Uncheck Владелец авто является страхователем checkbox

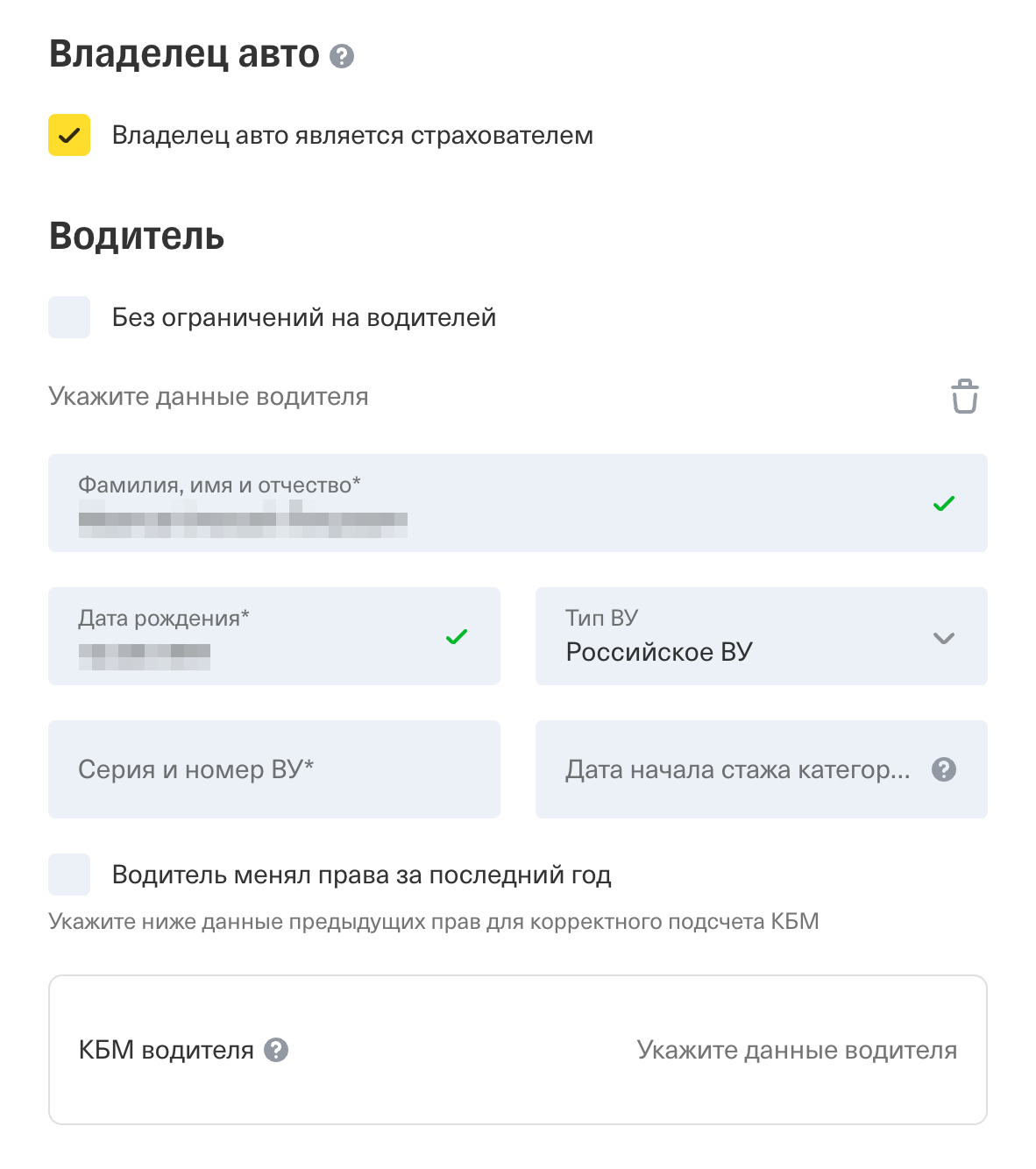tap(69, 135)
